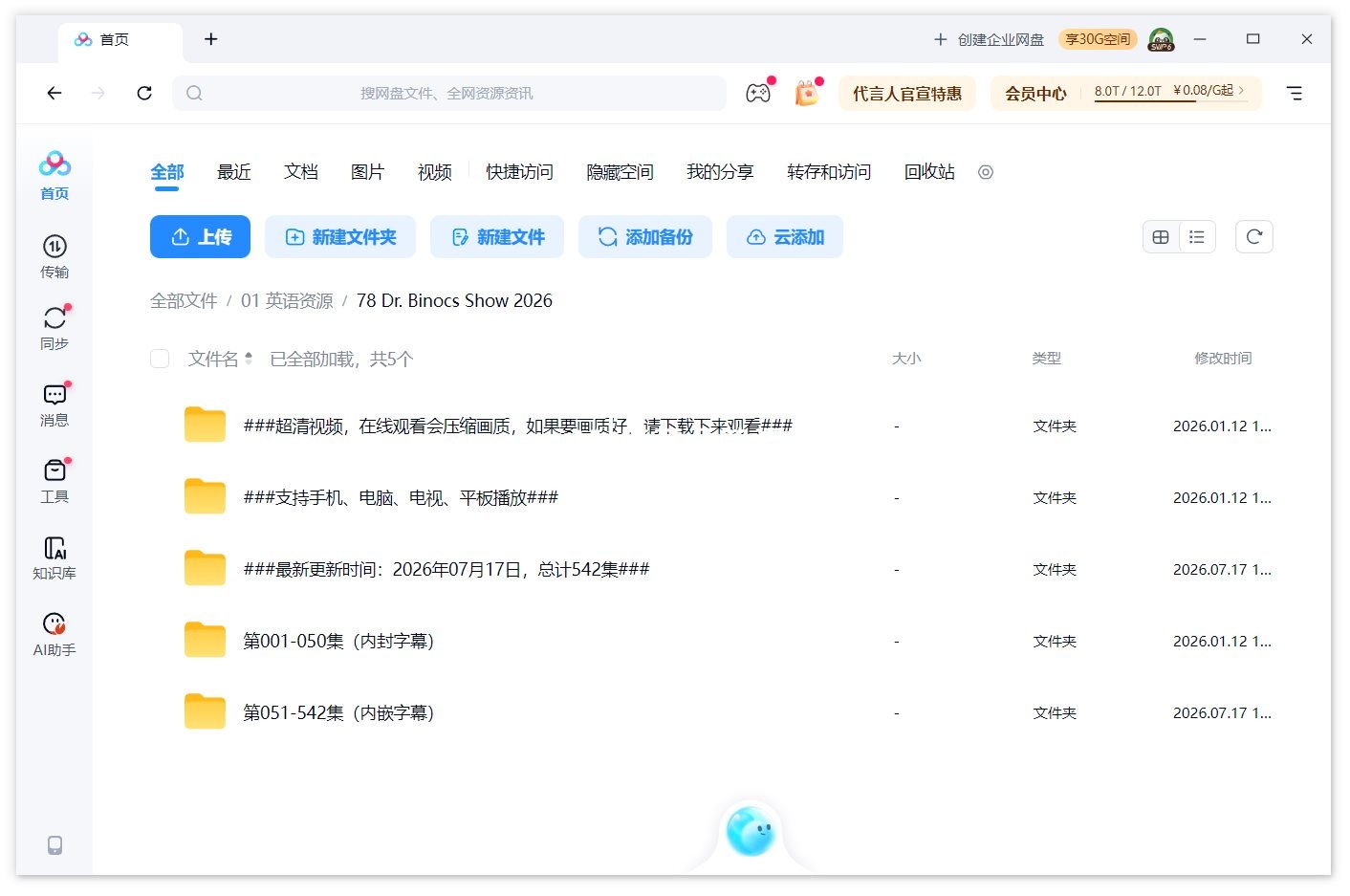The width and height of the screenshot is (1350, 896).
Task: Go forward with the right arrow
Action: tap(98, 93)
